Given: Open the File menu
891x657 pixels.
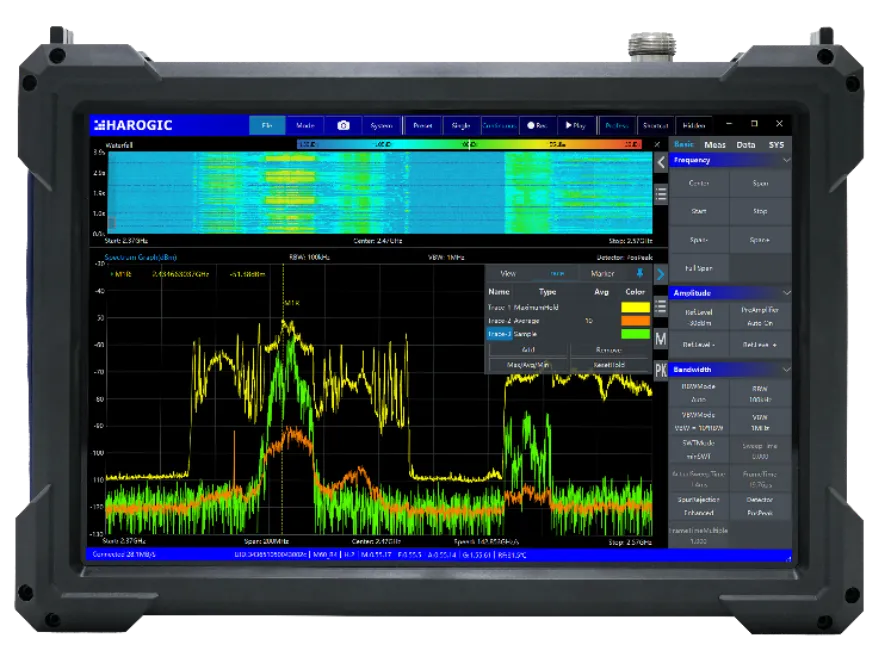Looking at the screenshot, I should [267, 126].
